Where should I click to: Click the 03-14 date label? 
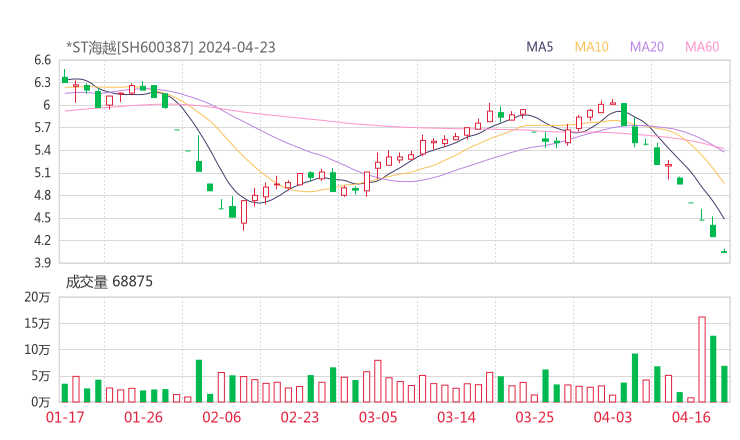(x=456, y=417)
